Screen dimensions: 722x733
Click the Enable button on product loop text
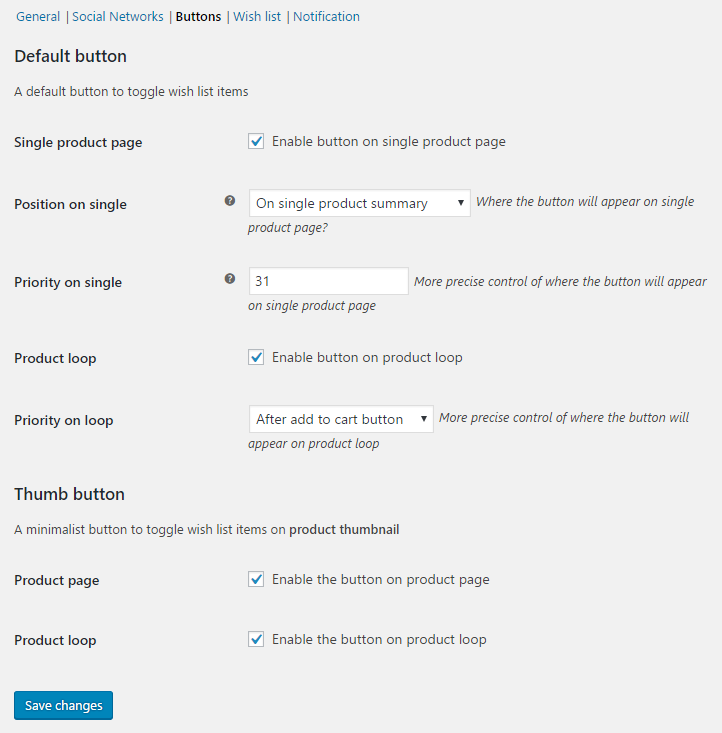point(367,358)
